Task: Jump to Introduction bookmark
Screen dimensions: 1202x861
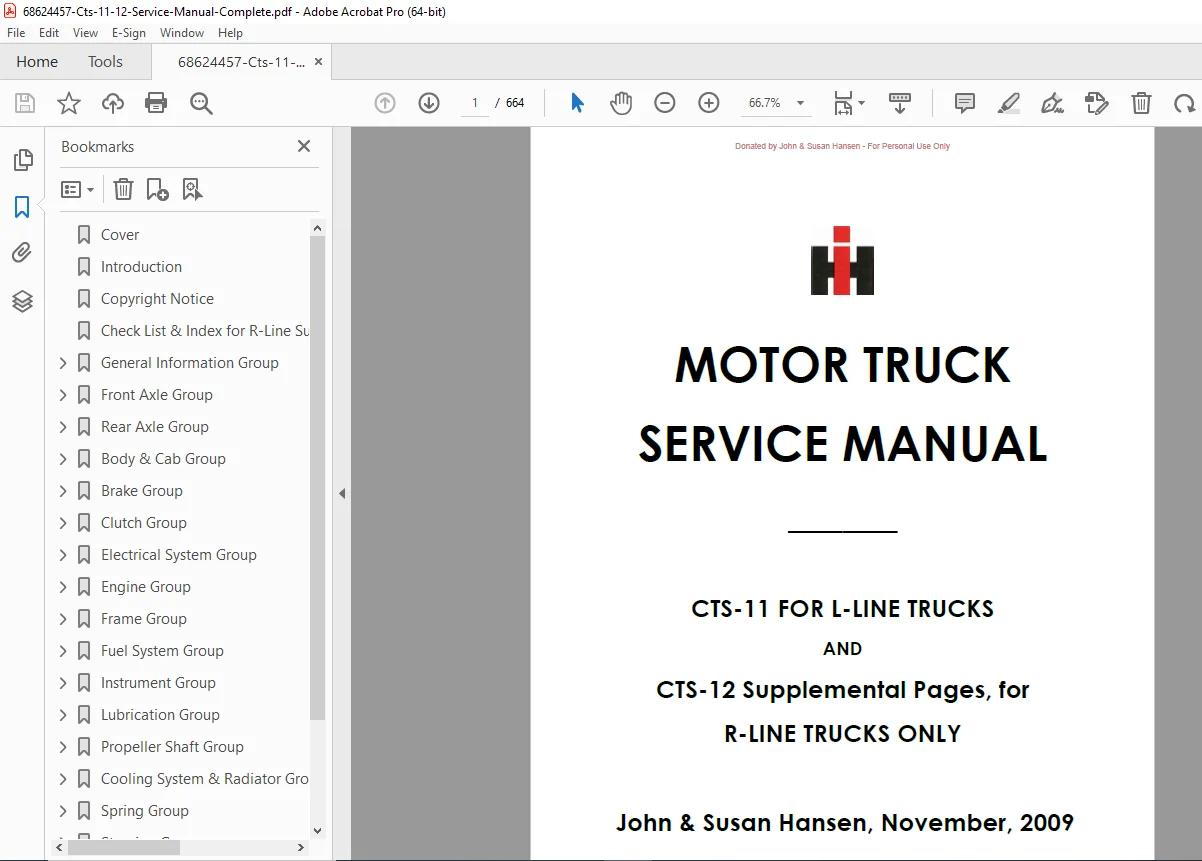Action: coord(141,267)
